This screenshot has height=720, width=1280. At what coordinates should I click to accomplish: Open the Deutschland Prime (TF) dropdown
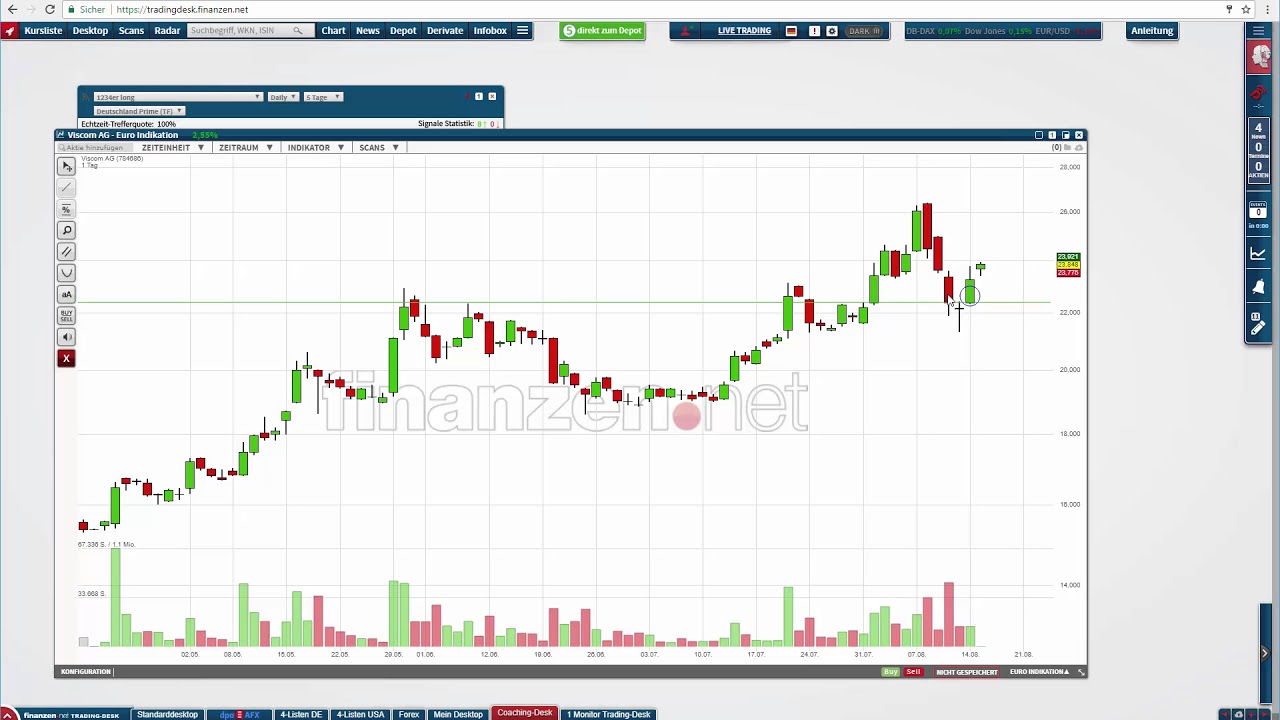pyautogui.click(x=138, y=111)
